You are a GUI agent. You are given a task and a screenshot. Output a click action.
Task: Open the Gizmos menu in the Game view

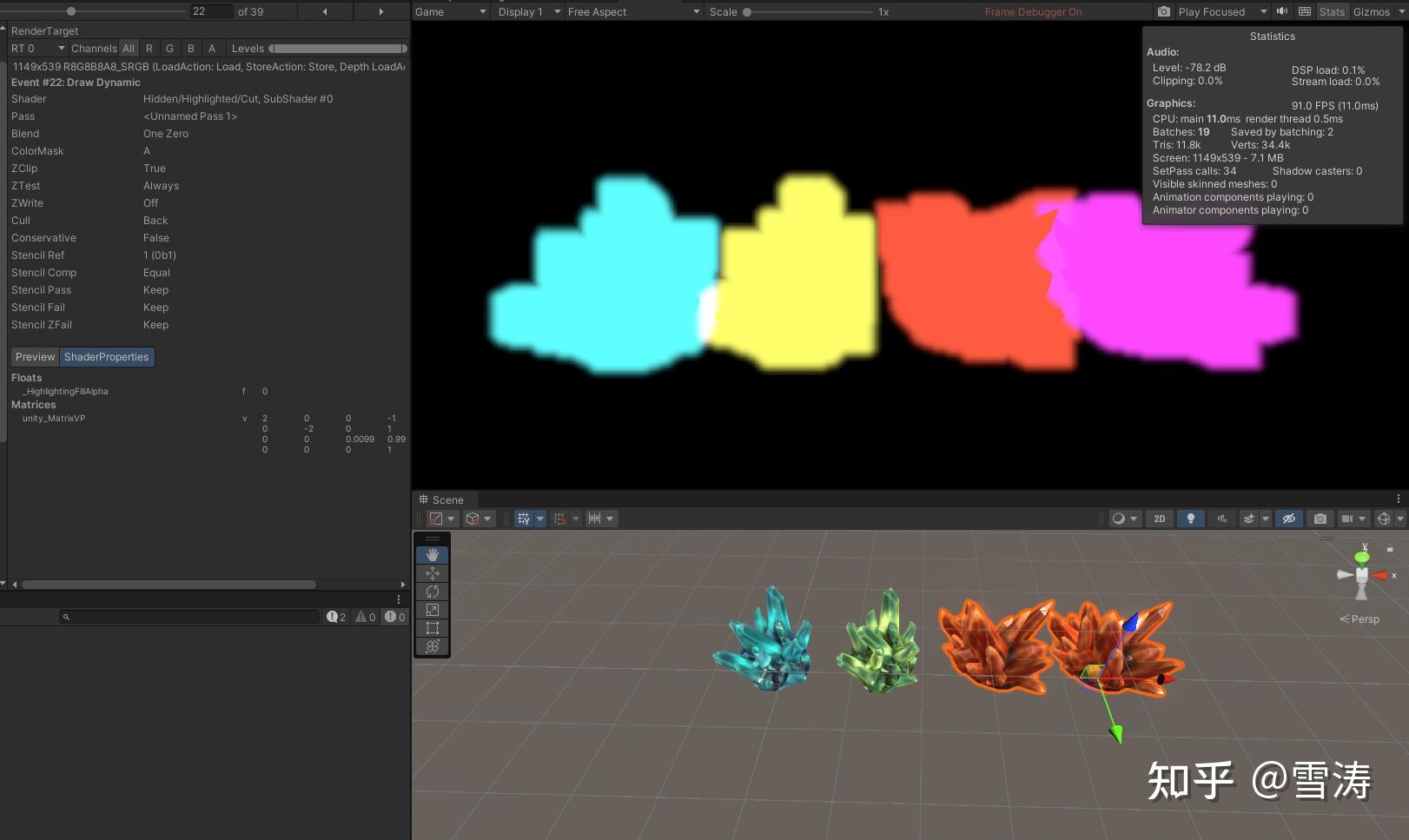tap(1371, 11)
